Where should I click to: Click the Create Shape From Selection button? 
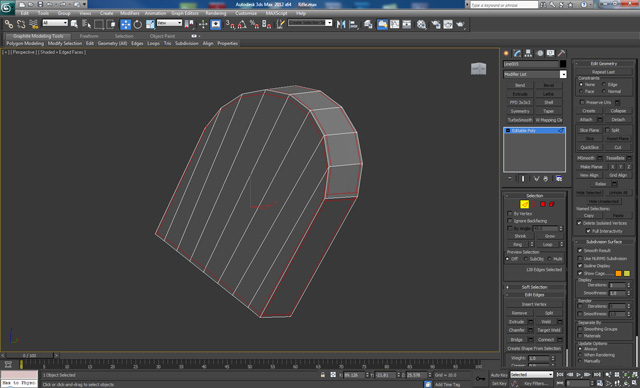tap(534, 348)
